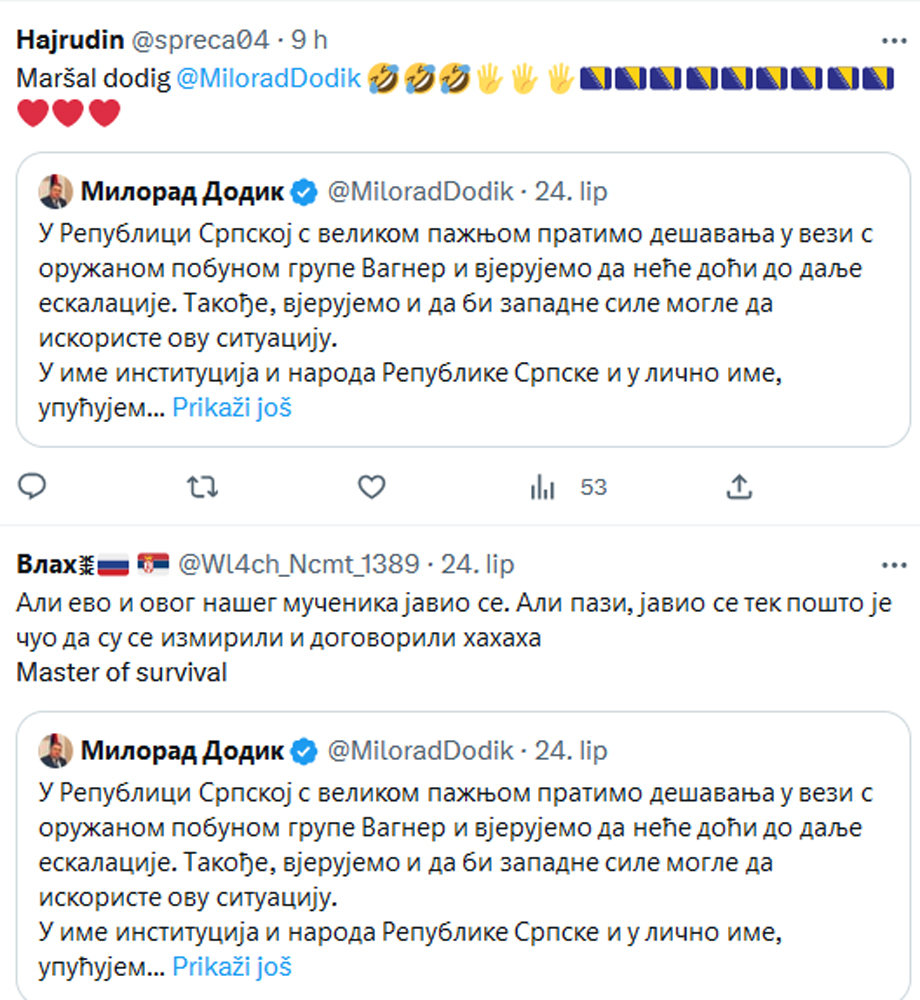Like Hajrudin's tweet via the heart icon
The height and width of the screenshot is (1000, 920).
(371, 487)
